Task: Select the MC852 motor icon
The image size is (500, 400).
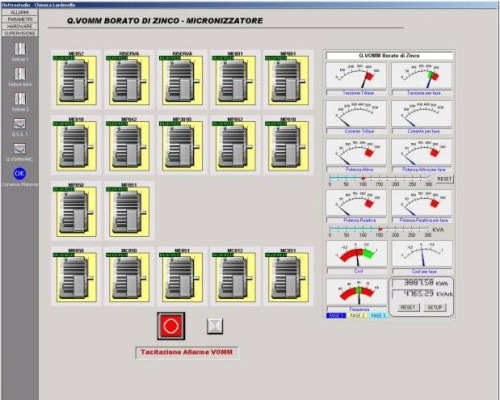Action: [x=235, y=276]
